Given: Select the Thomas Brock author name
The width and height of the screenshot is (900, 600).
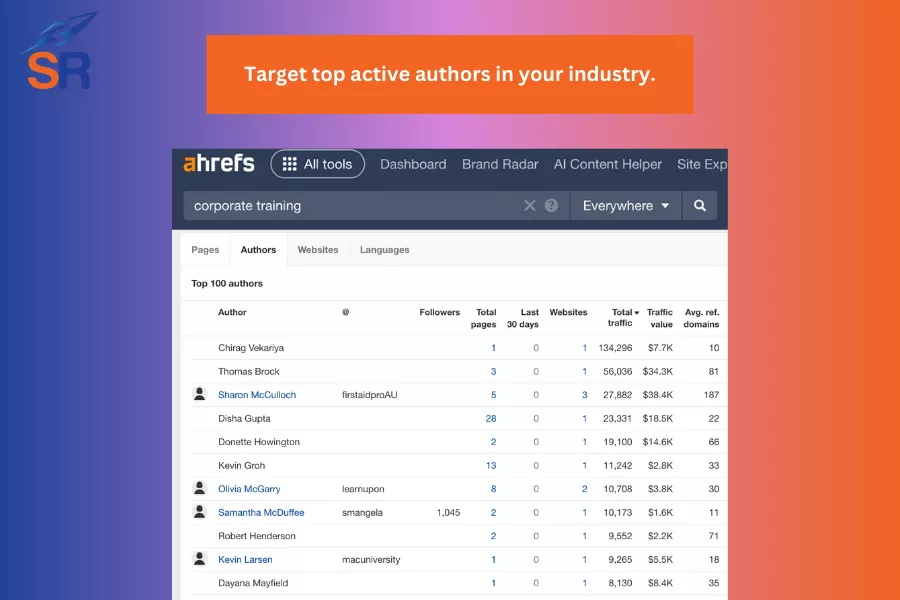Looking at the screenshot, I should 249,371.
